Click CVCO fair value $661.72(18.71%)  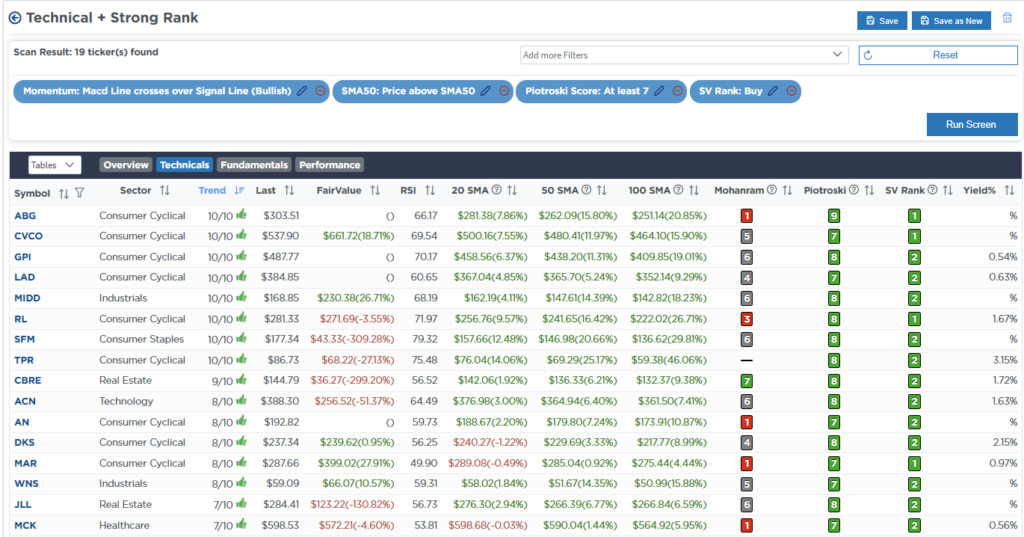coord(358,236)
